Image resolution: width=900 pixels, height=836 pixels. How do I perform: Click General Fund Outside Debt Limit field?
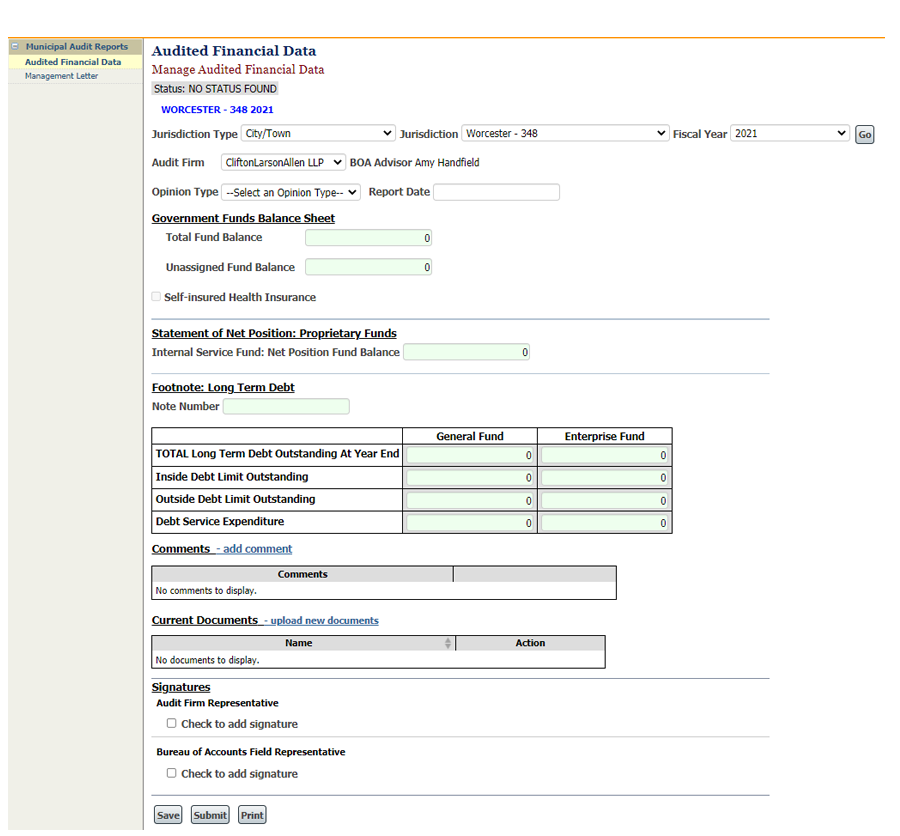[x=470, y=501]
